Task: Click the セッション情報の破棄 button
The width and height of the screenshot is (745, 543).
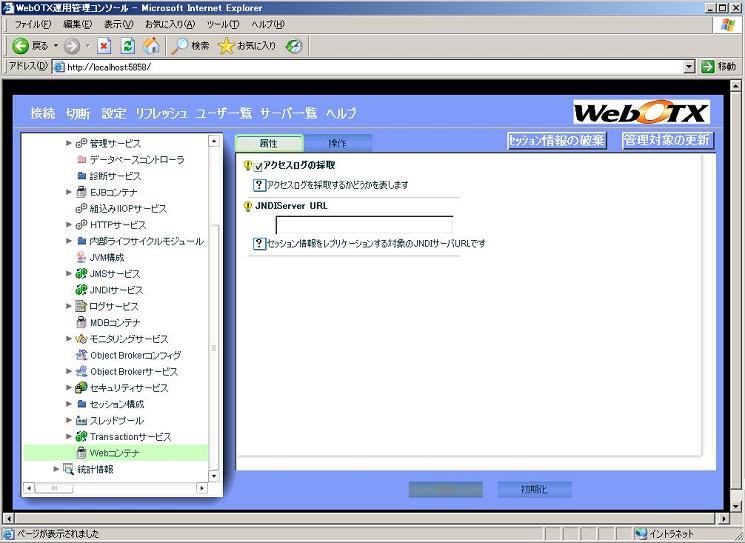Action: [557, 141]
